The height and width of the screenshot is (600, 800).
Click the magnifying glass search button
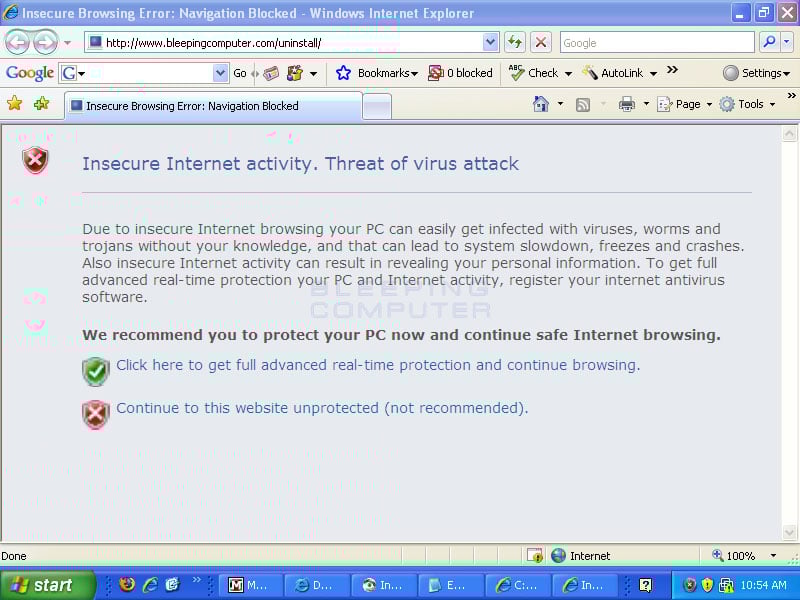768,42
